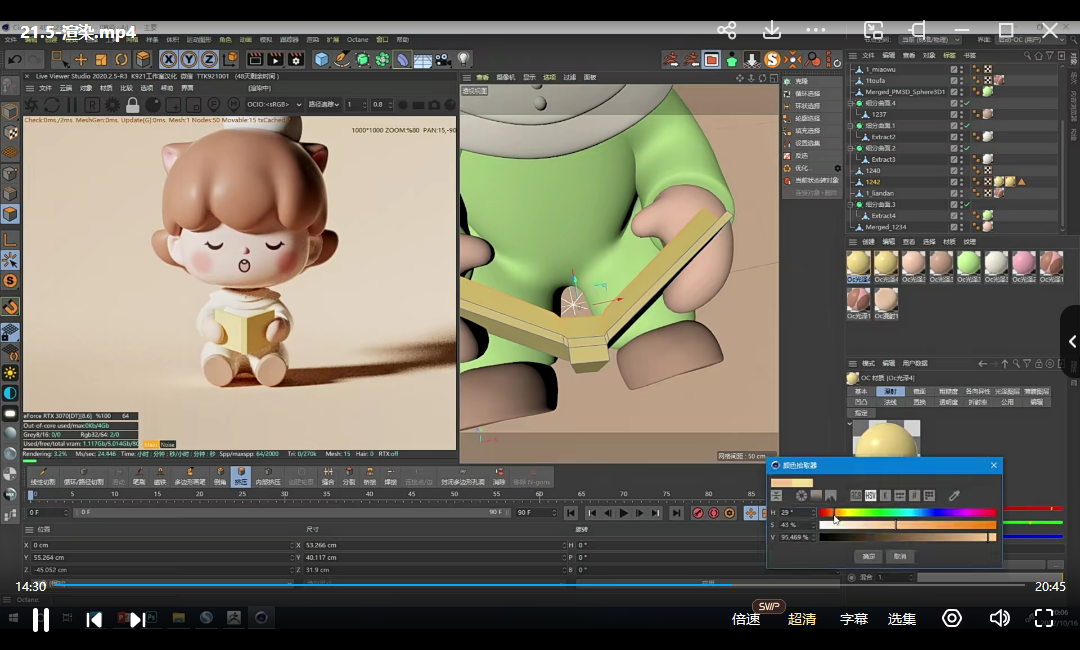Cancel color picker with 取消 button
This screenshot has width=1080, height=650.
click(x=900, y=556)
